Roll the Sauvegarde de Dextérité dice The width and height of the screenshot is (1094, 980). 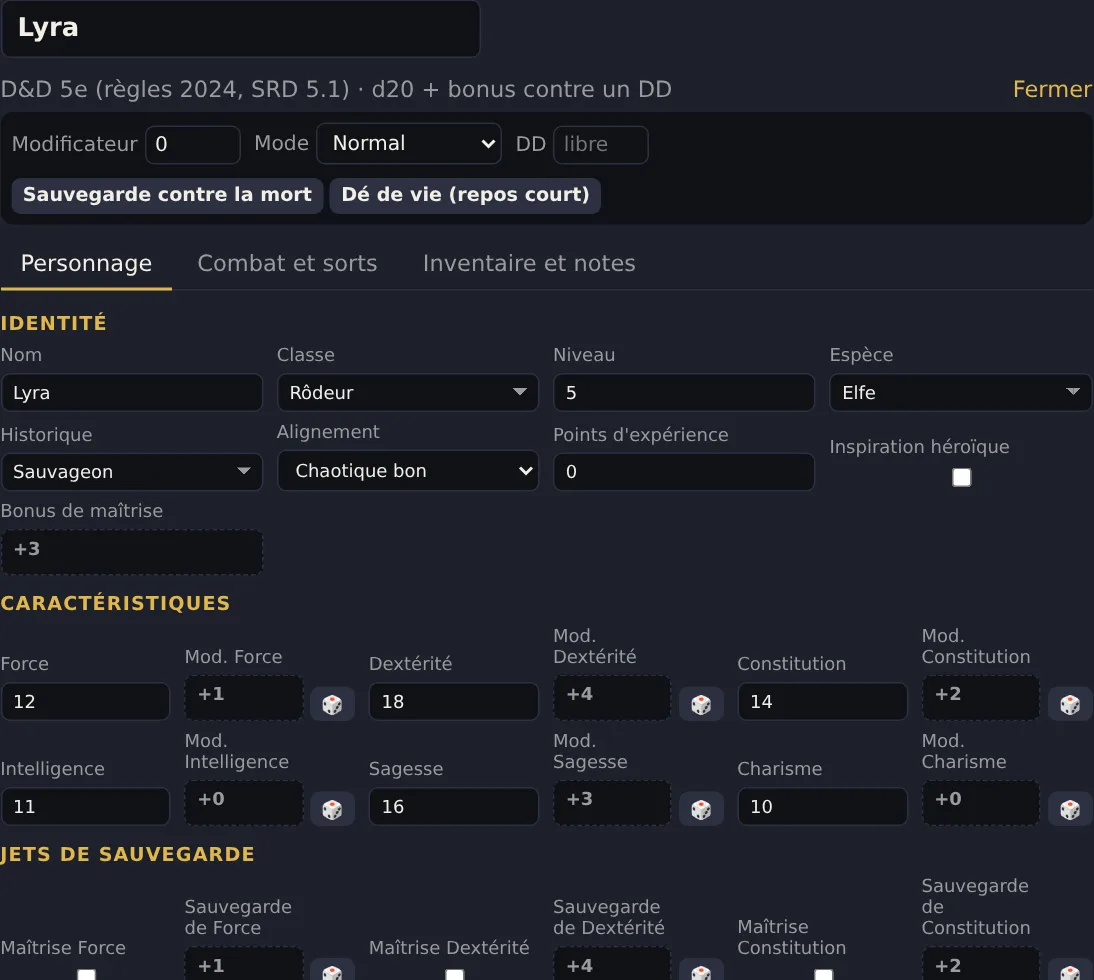click(700, 970)
